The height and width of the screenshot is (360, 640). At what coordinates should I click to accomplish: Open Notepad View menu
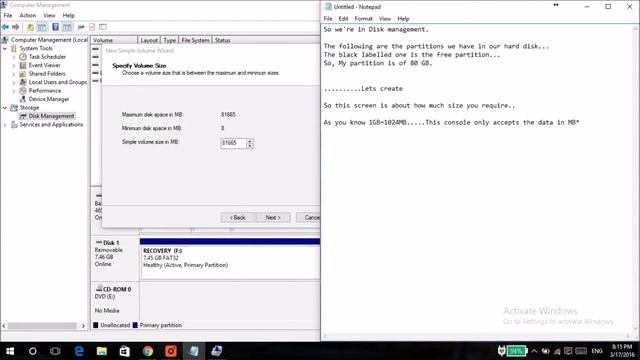click(x=385, y=19)
